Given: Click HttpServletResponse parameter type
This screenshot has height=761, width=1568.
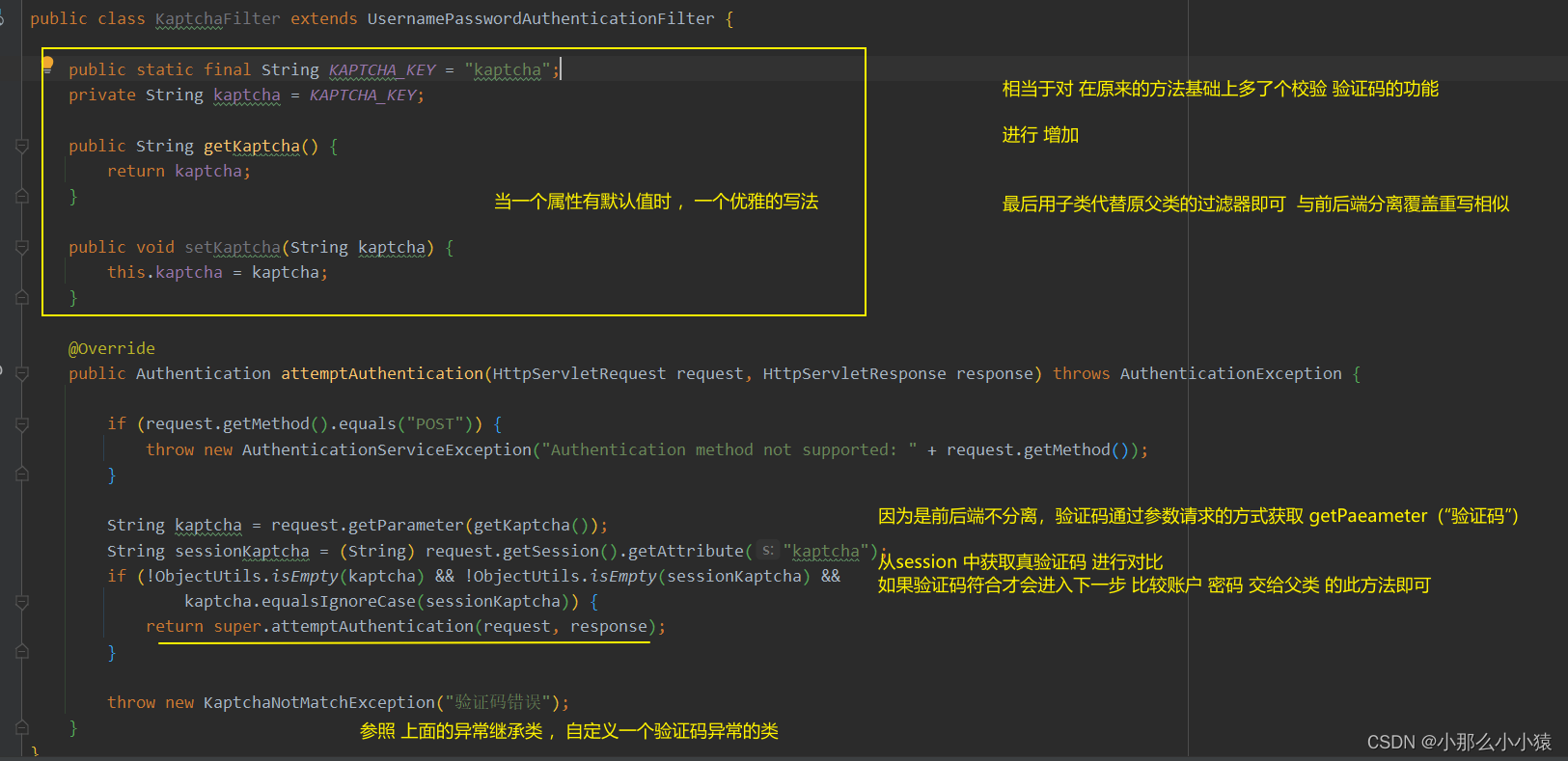Looking at the screenshot, I should point(855,373).
